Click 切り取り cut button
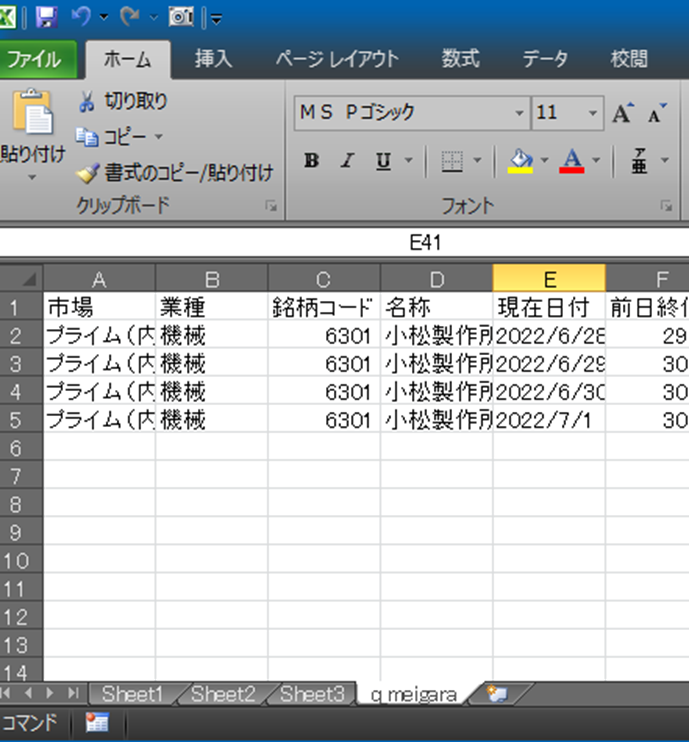Image resolution: width=689 pixels, height=742 pixels. [x=123, y=101]
